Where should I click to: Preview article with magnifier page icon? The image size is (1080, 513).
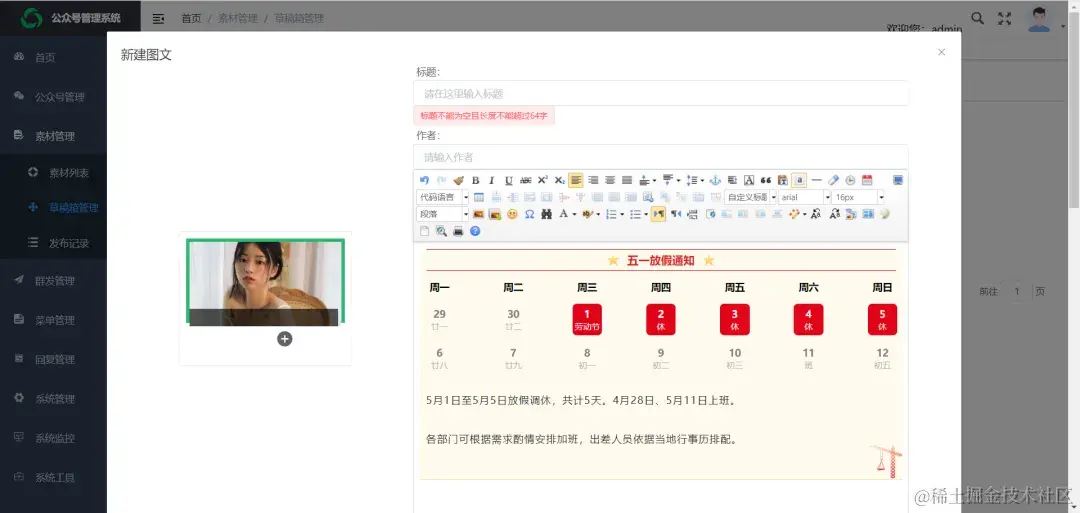(x=442, y=231)
